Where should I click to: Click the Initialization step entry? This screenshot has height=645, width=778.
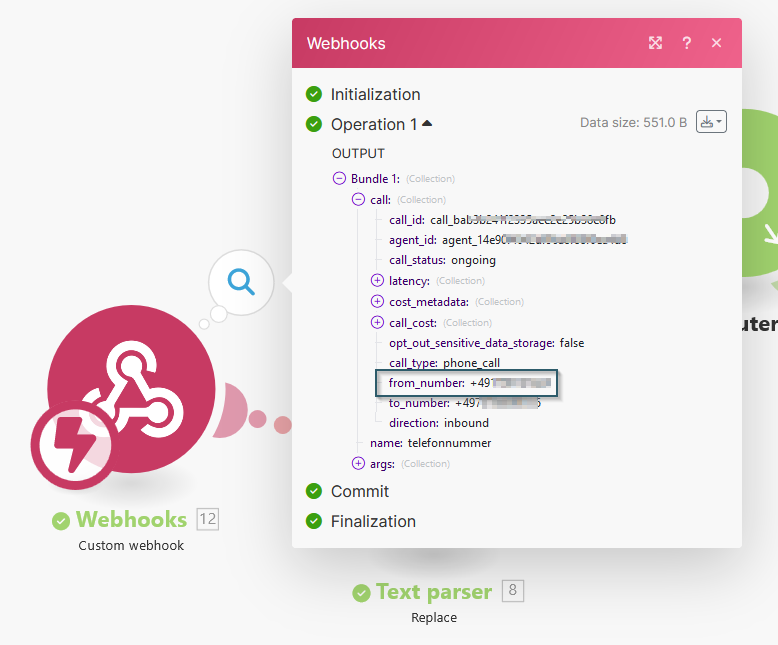click(375, 95)
